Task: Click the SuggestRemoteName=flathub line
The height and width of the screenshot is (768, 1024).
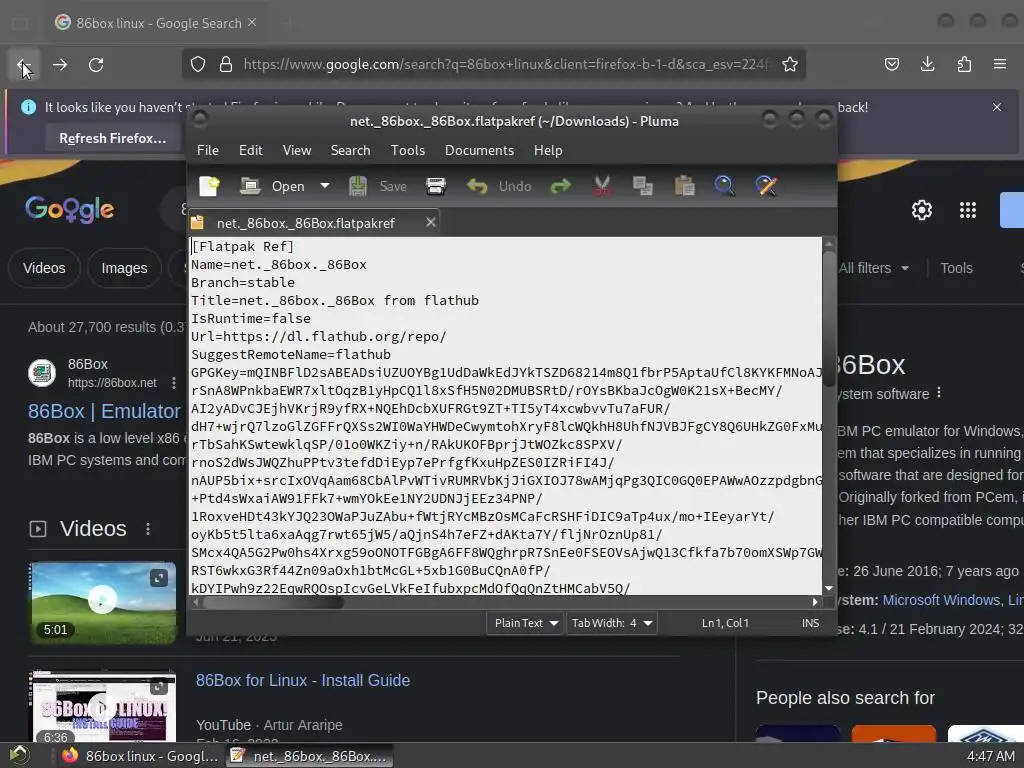Action: (x=291, y=355)
